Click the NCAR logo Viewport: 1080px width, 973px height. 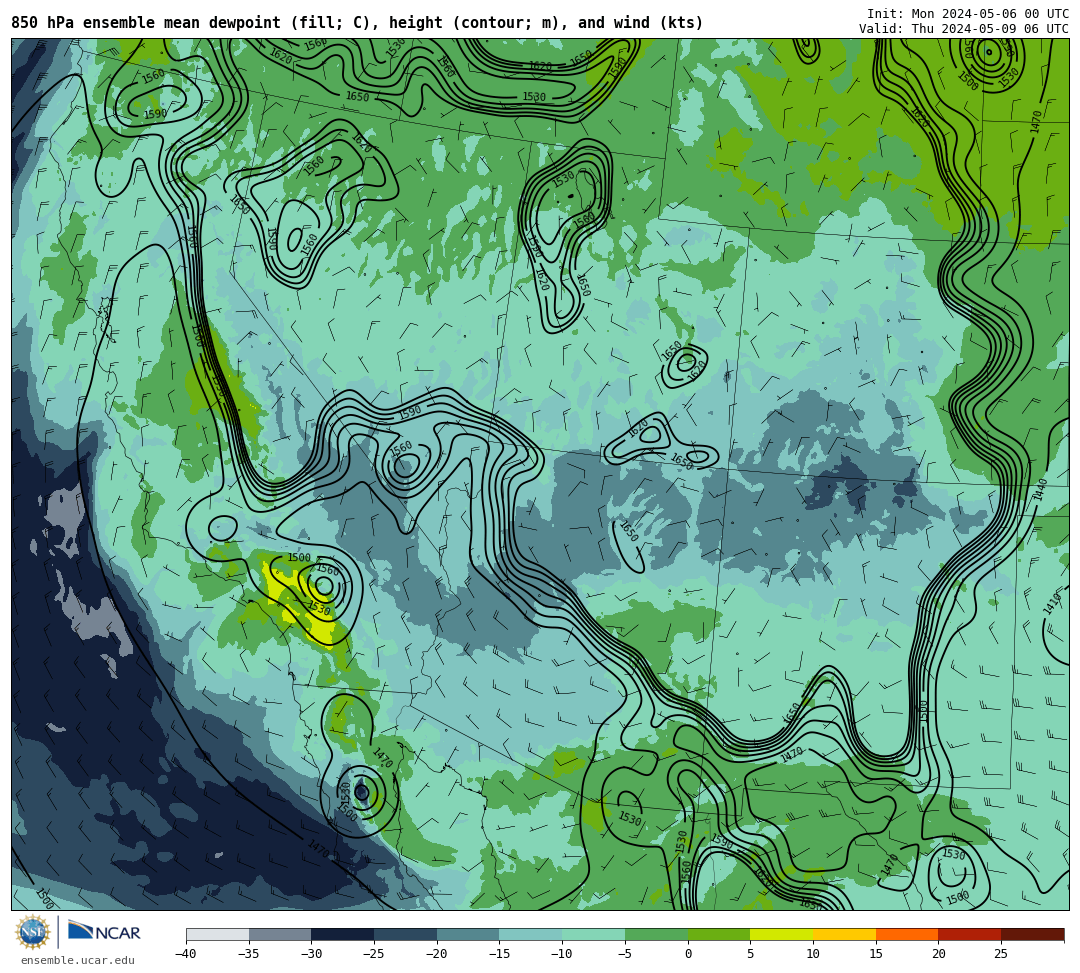105,932
